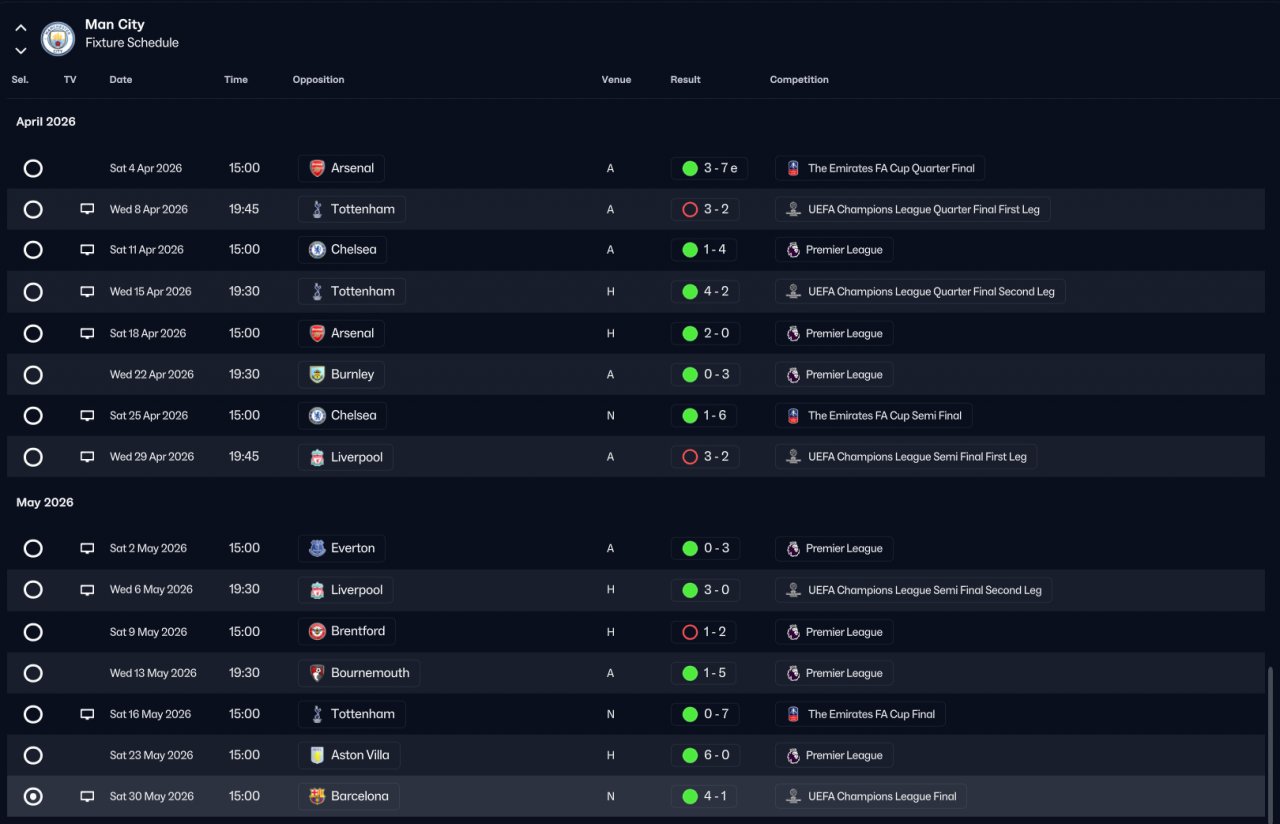1280x824 pixels.
Task: Click TV icon for Sat 16 May 2026 fixture
Action: pyautogui.click(x=87, y=714)
